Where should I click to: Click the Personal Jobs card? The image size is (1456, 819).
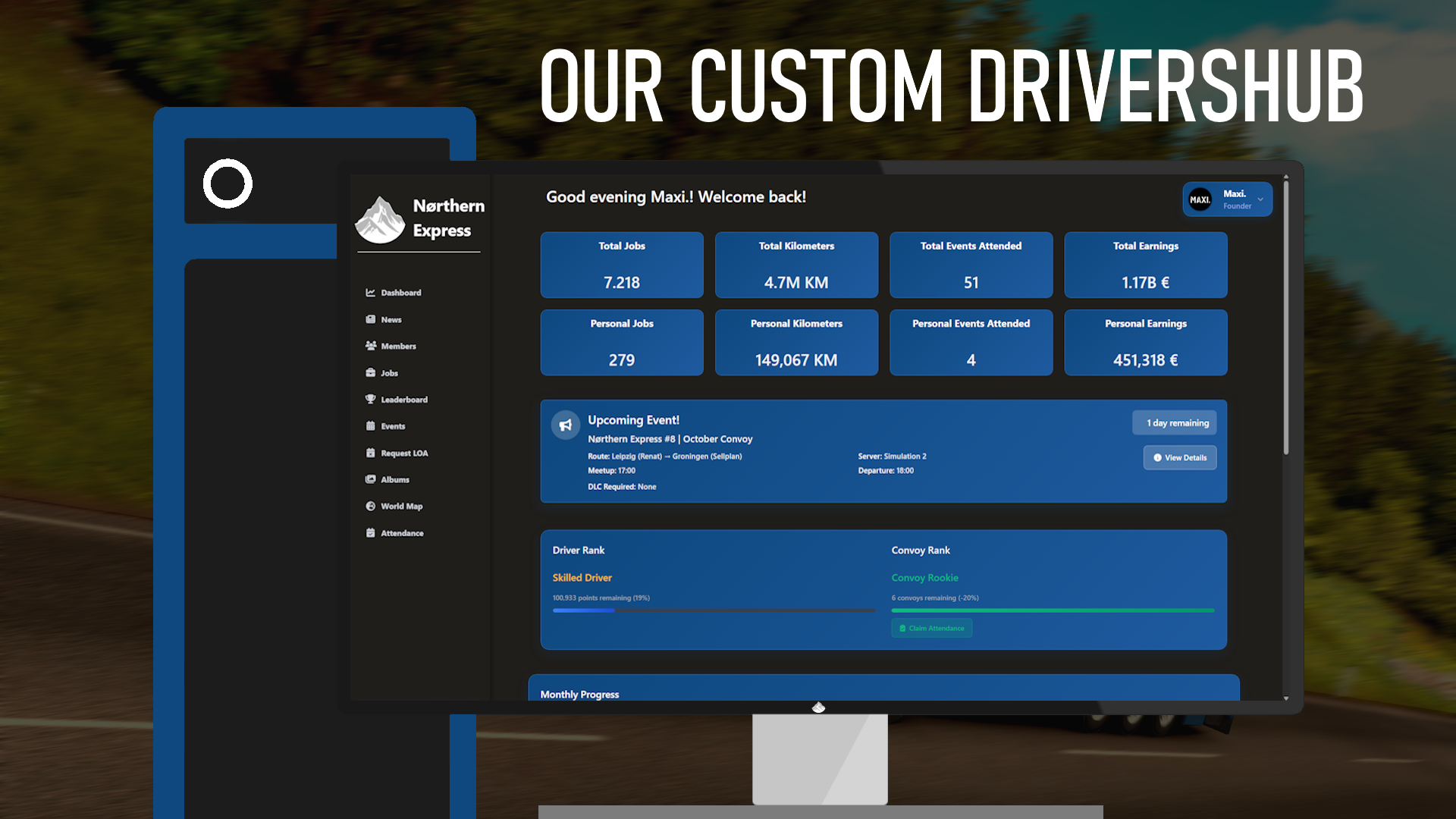pyautogui.click(x=622, y=342)
